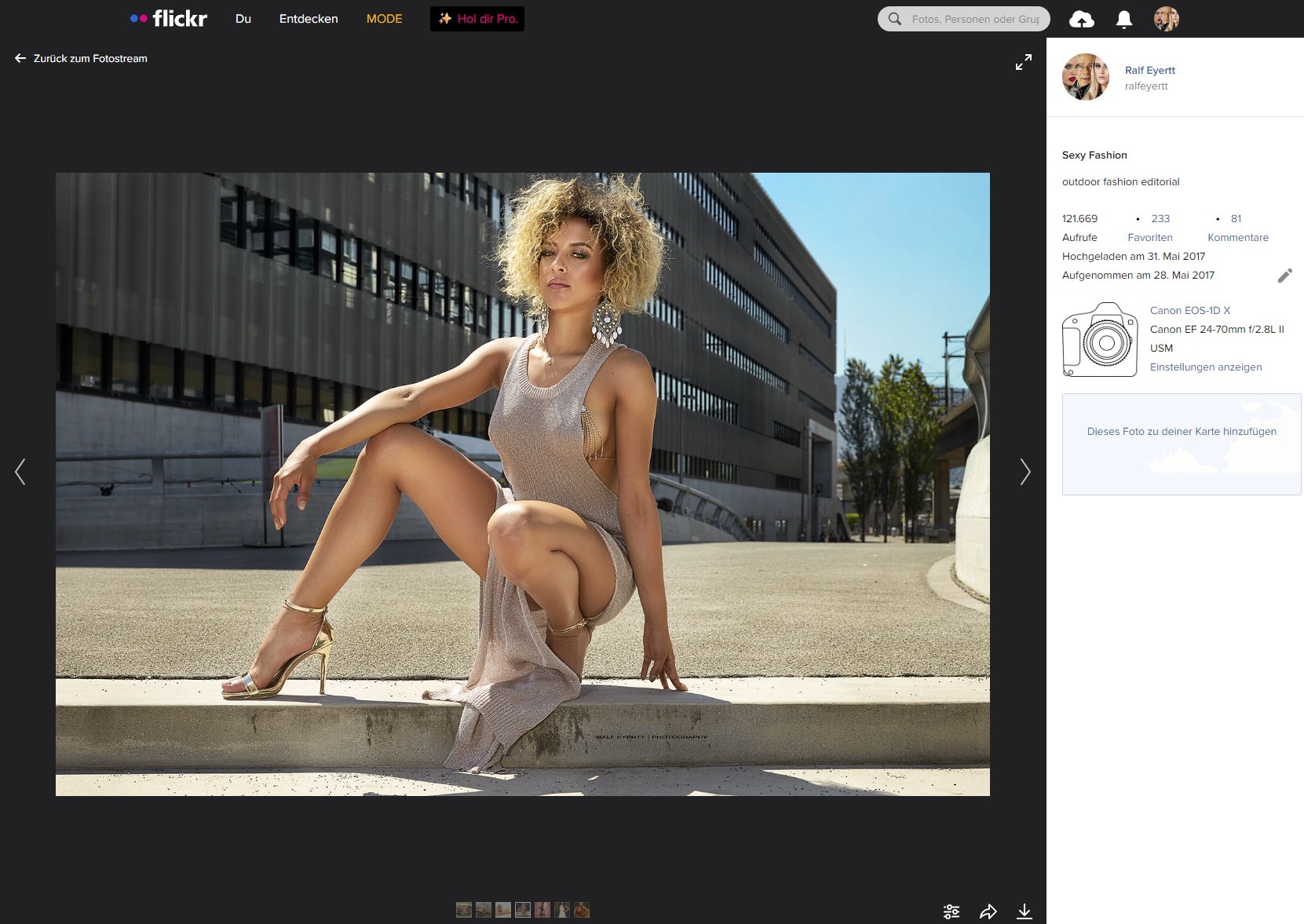Open photo adjustment sliders icon

[952, 911]
